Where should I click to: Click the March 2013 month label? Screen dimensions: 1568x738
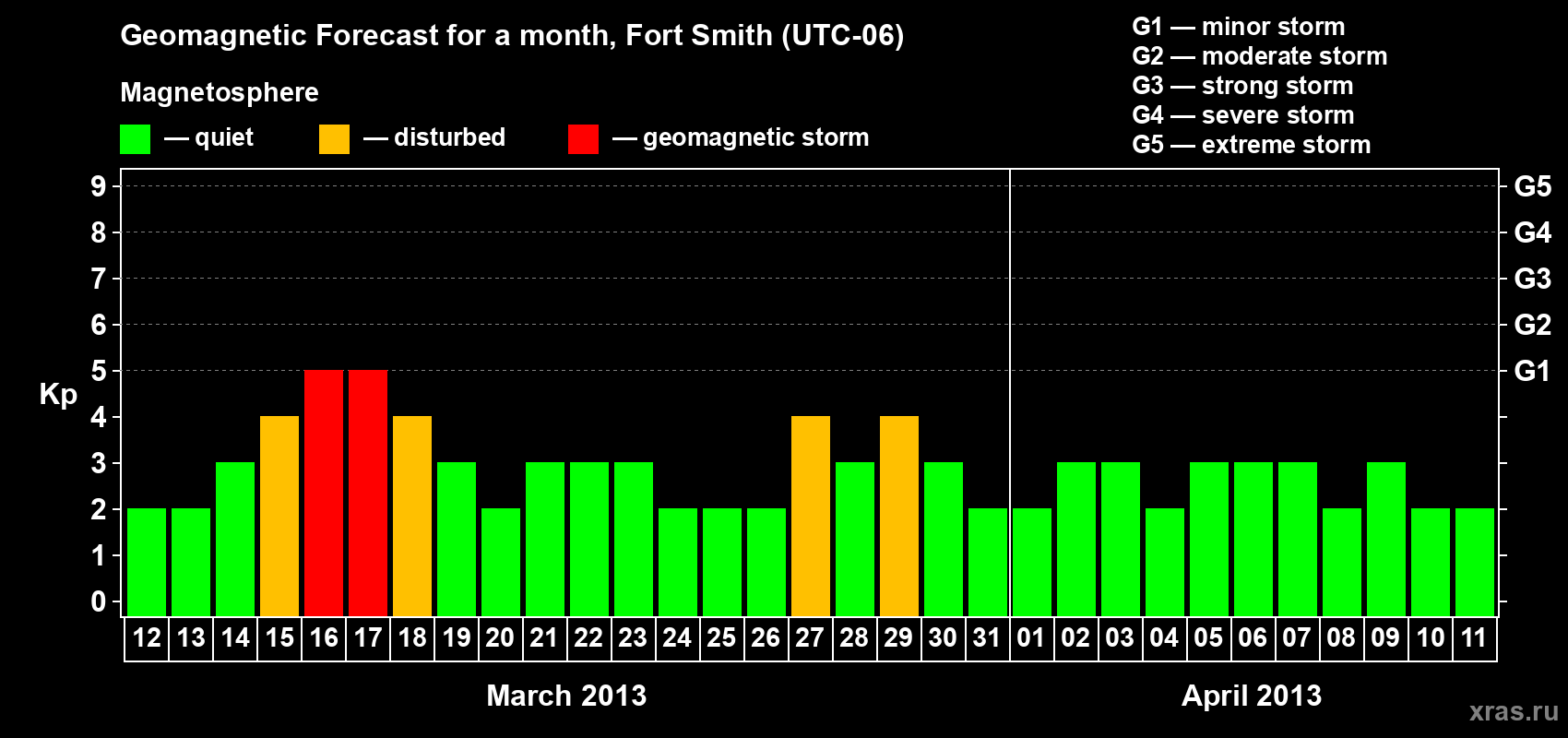coord(566,696)
